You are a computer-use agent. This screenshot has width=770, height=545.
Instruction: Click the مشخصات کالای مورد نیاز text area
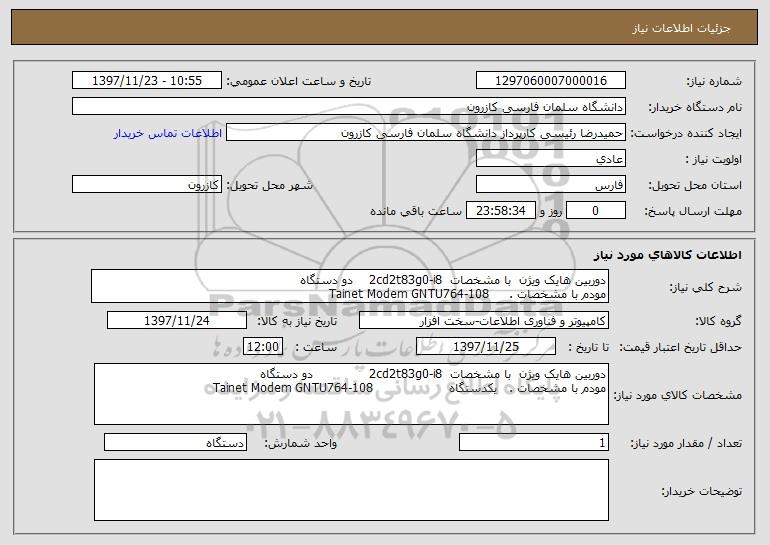pos(351,394)
